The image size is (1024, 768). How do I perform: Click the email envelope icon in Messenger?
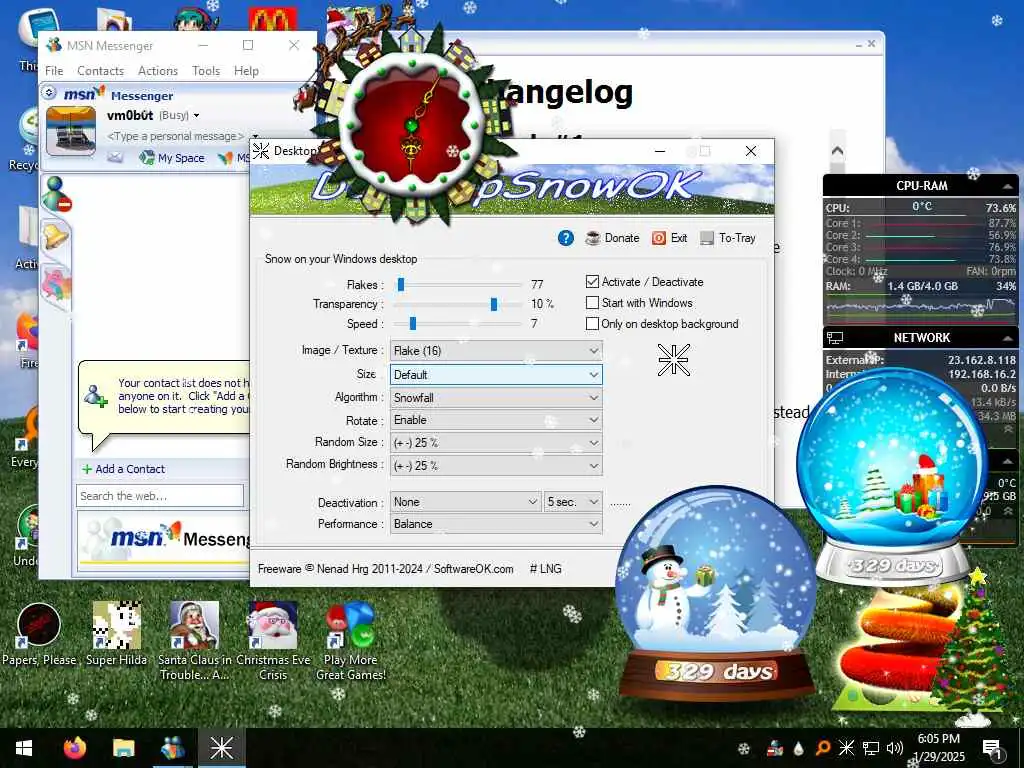point(115,157)
